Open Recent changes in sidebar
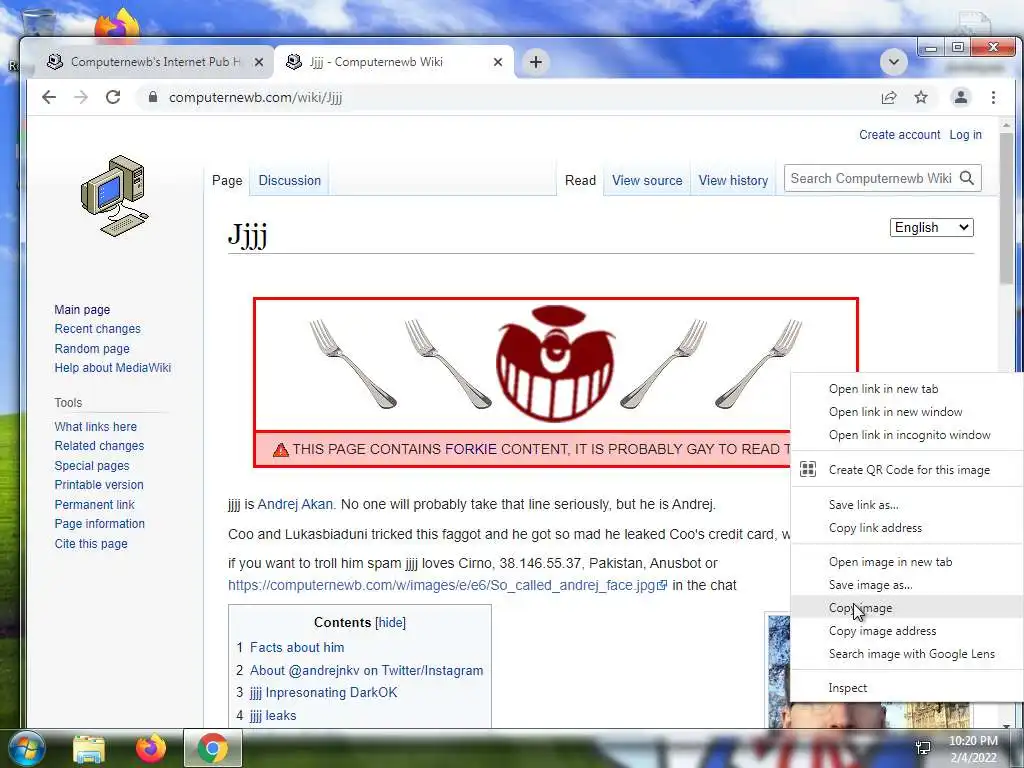Viewport: 1024px width, 768px height. 97,328
